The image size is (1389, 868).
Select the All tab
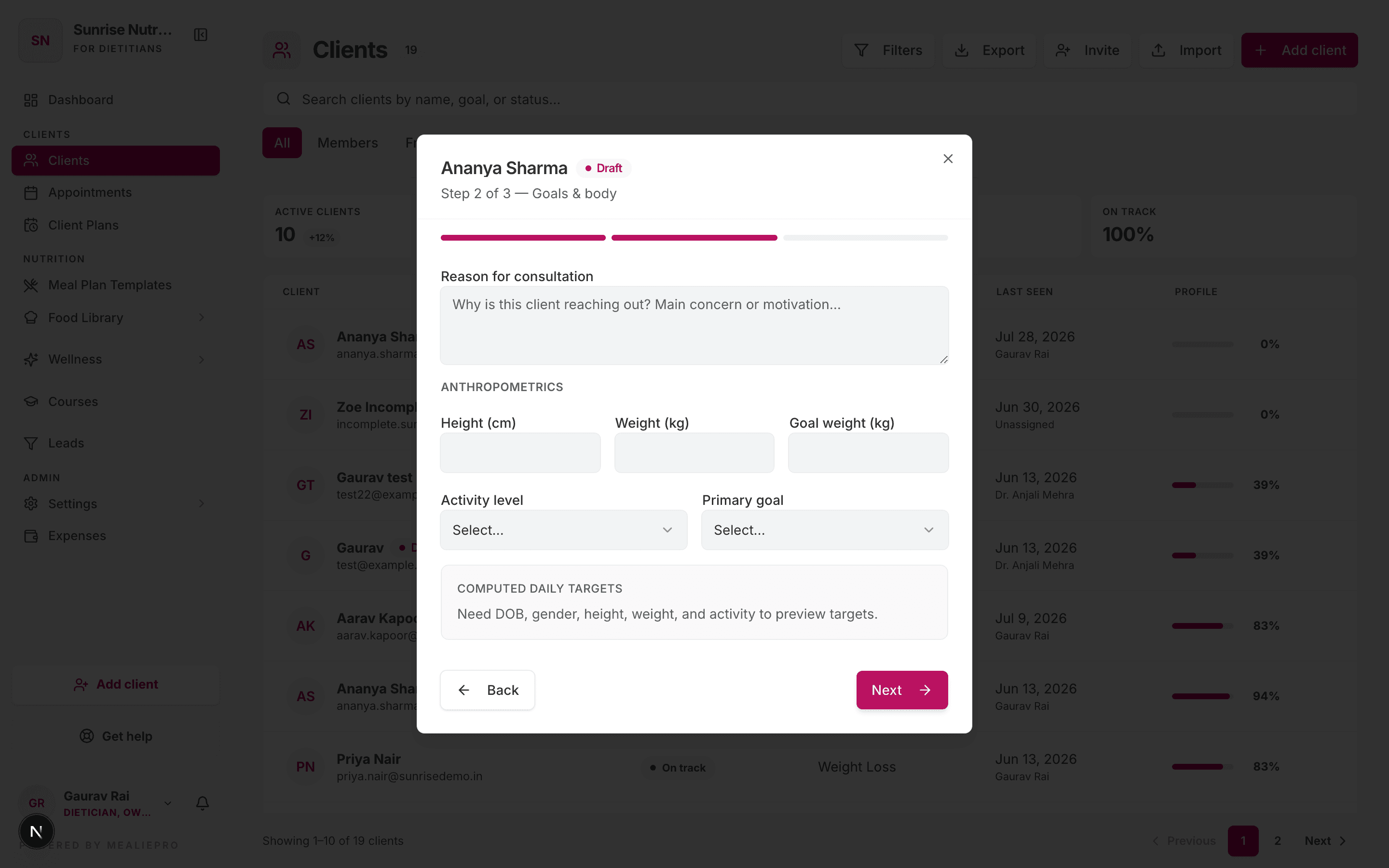(x=282, y=143)
